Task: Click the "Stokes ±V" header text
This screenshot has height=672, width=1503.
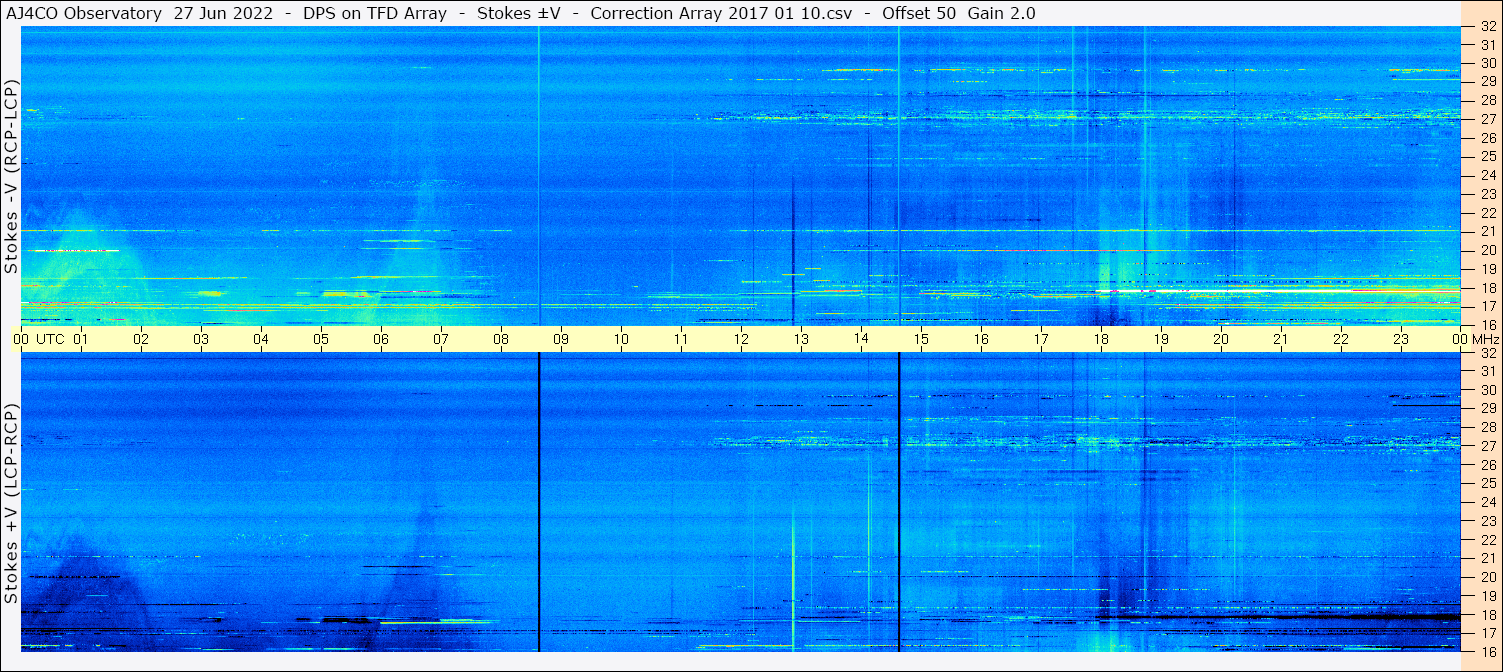Action: (518, 13)
